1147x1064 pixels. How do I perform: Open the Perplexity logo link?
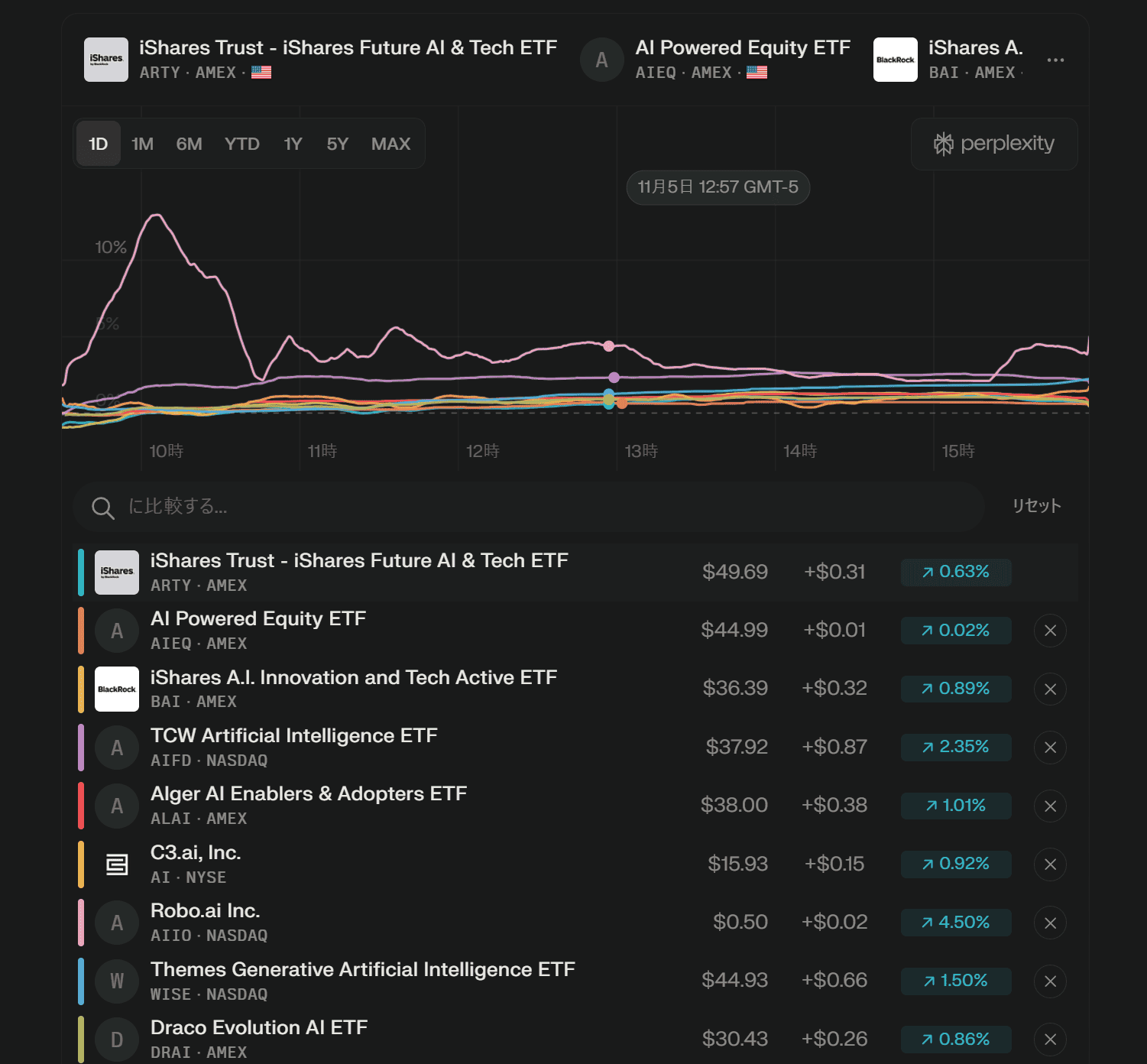[994, 144]
